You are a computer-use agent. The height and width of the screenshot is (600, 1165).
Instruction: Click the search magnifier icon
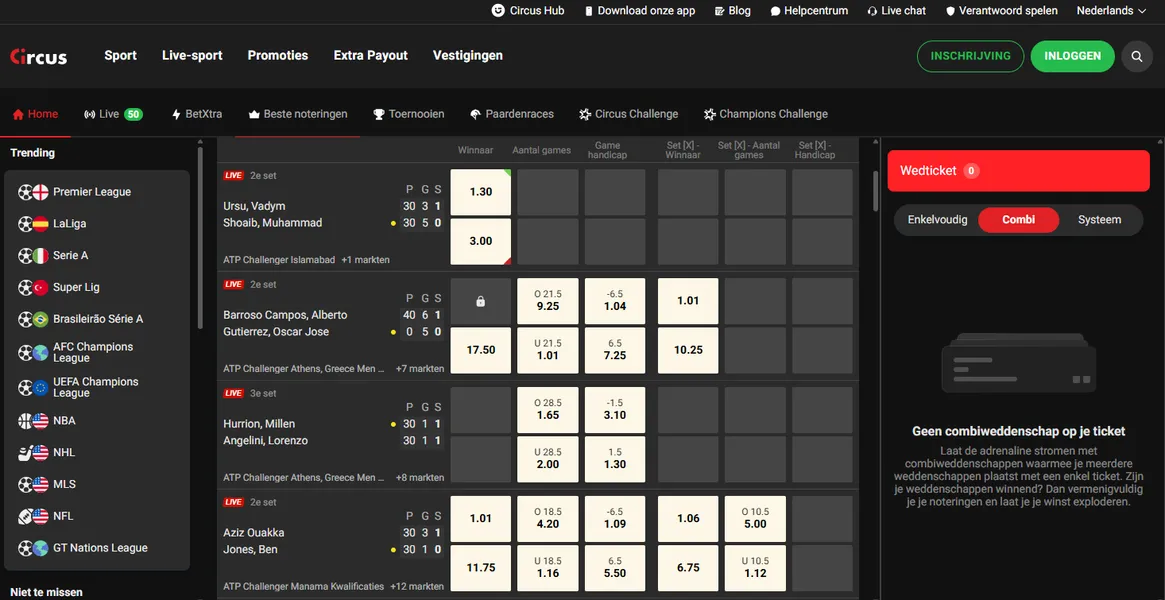(1136, 56)
